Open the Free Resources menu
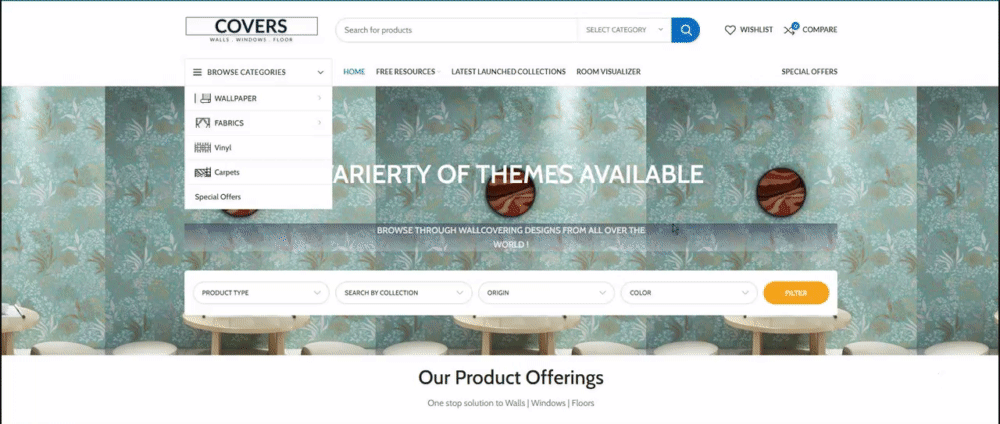1000x424 pixels. pyautogui.click(x=407, y=71)
